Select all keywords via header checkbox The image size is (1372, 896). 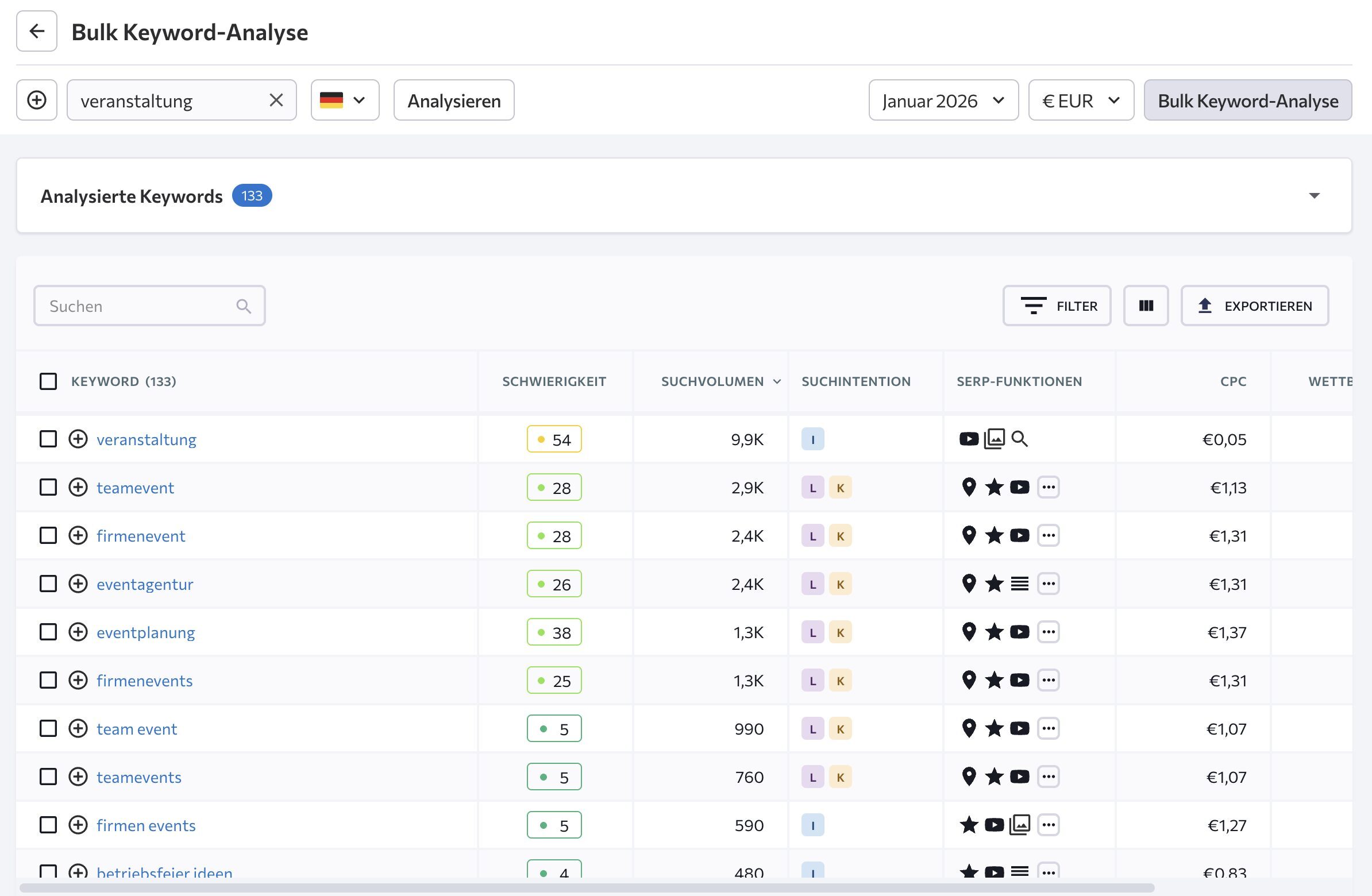click(x=48, y=381)
